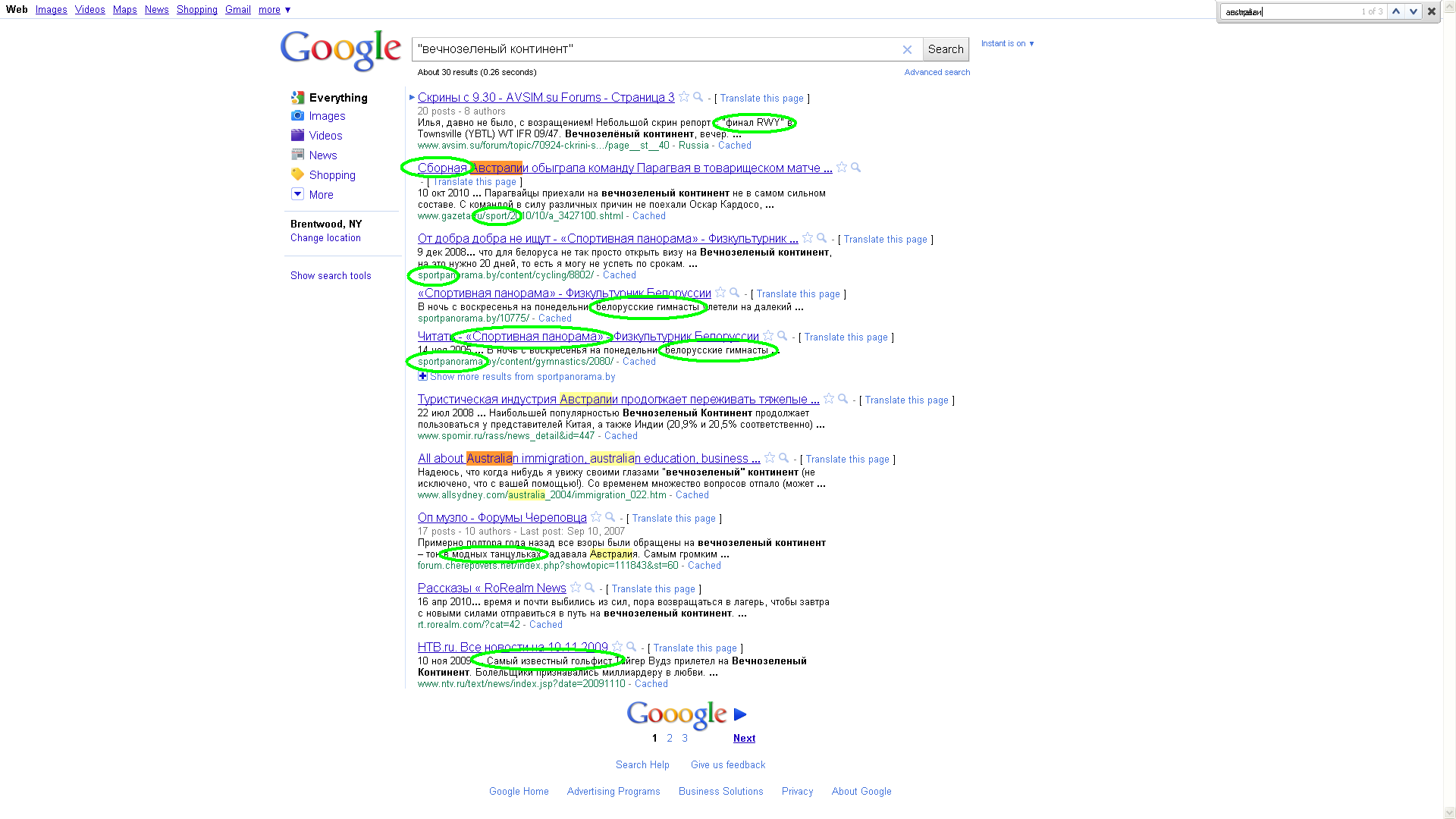The height and width of the screenshot is (819, 1456).
Task: Click the blue next-page arrow beside Goooogle
Action: click(740, 714)
